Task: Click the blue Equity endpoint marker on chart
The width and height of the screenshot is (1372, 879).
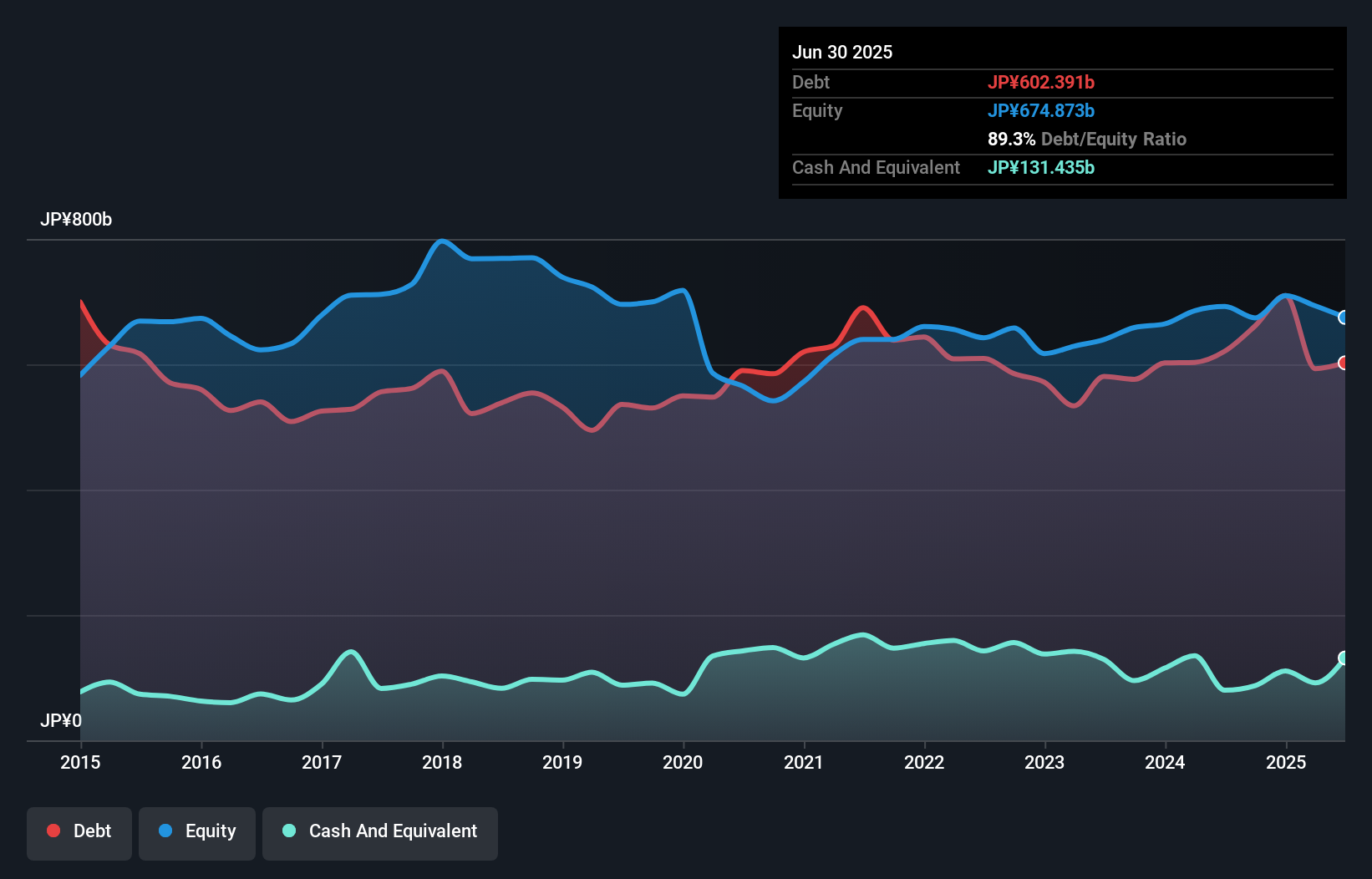Action: point(1343,318)
